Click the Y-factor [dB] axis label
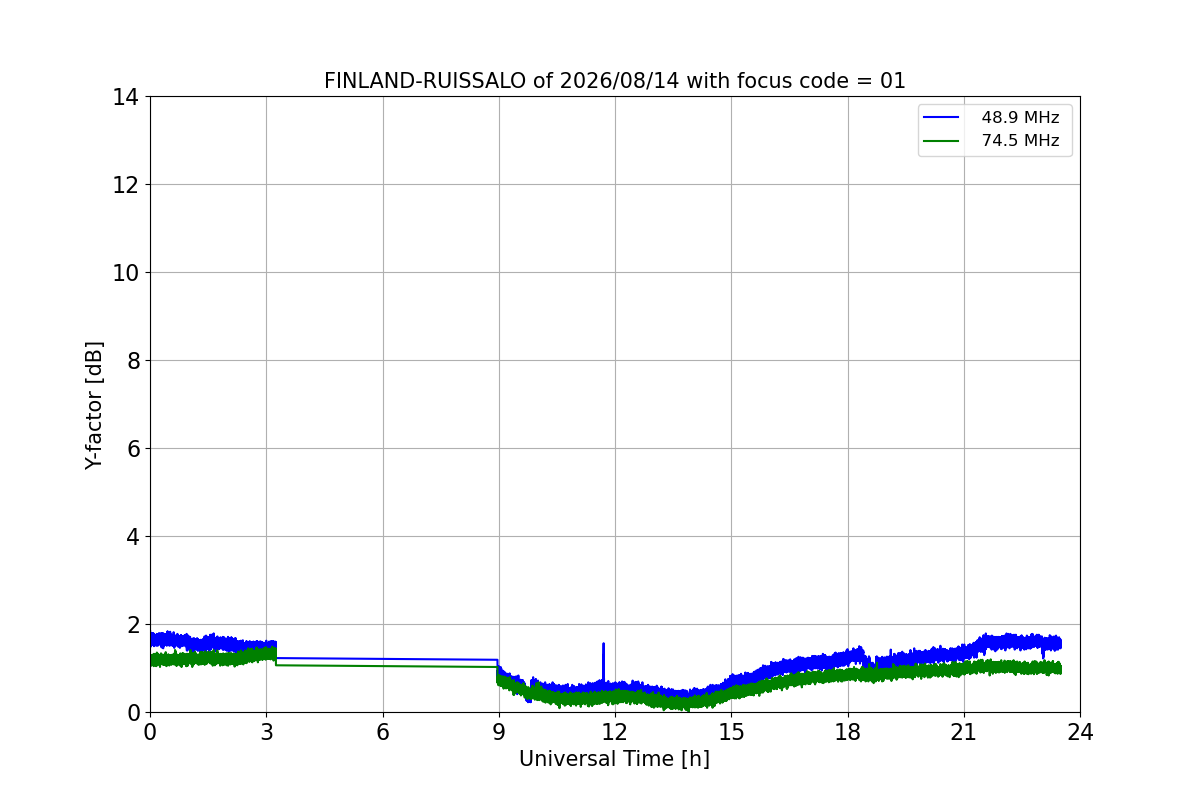The height and width of the screenshot is (800, 1200). pyautogui.click(x=94, y=405)
